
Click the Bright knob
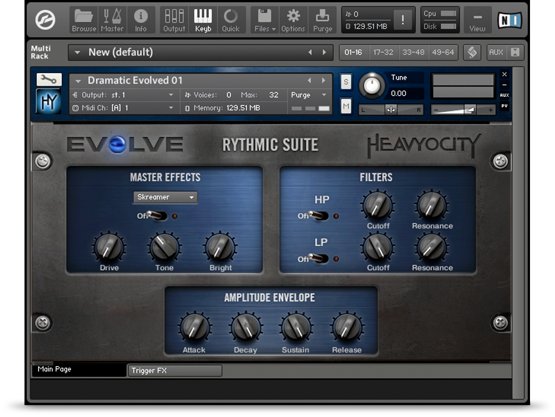coord(220,247)
